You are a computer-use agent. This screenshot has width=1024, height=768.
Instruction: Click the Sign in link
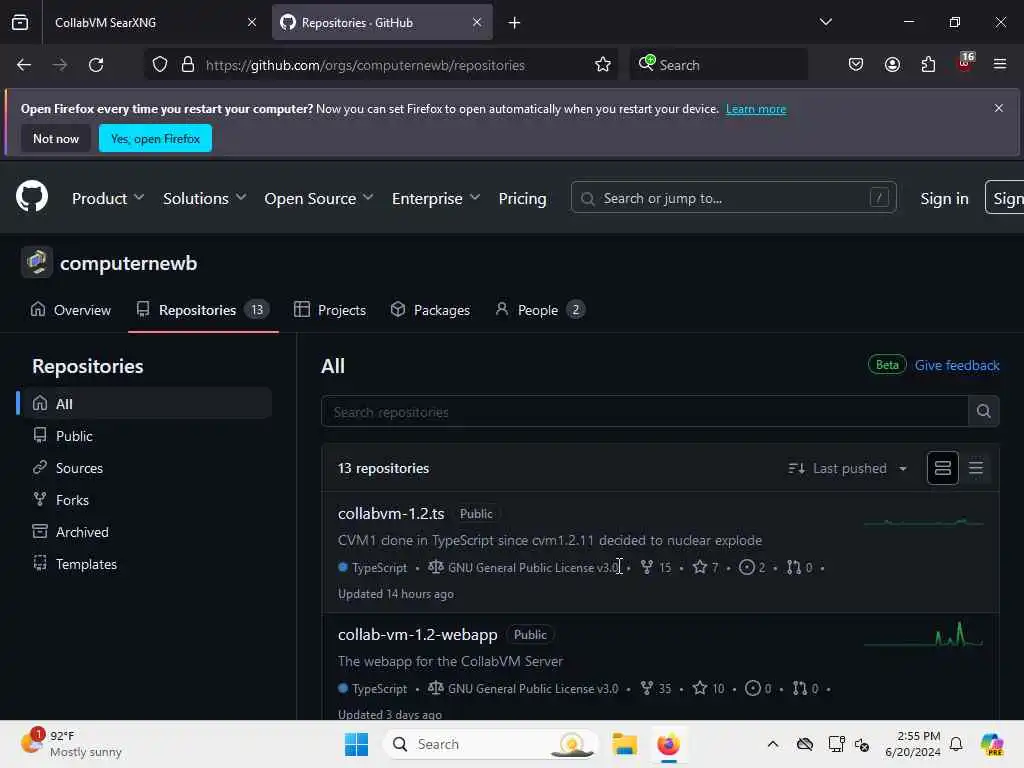[x=944, y=198]
